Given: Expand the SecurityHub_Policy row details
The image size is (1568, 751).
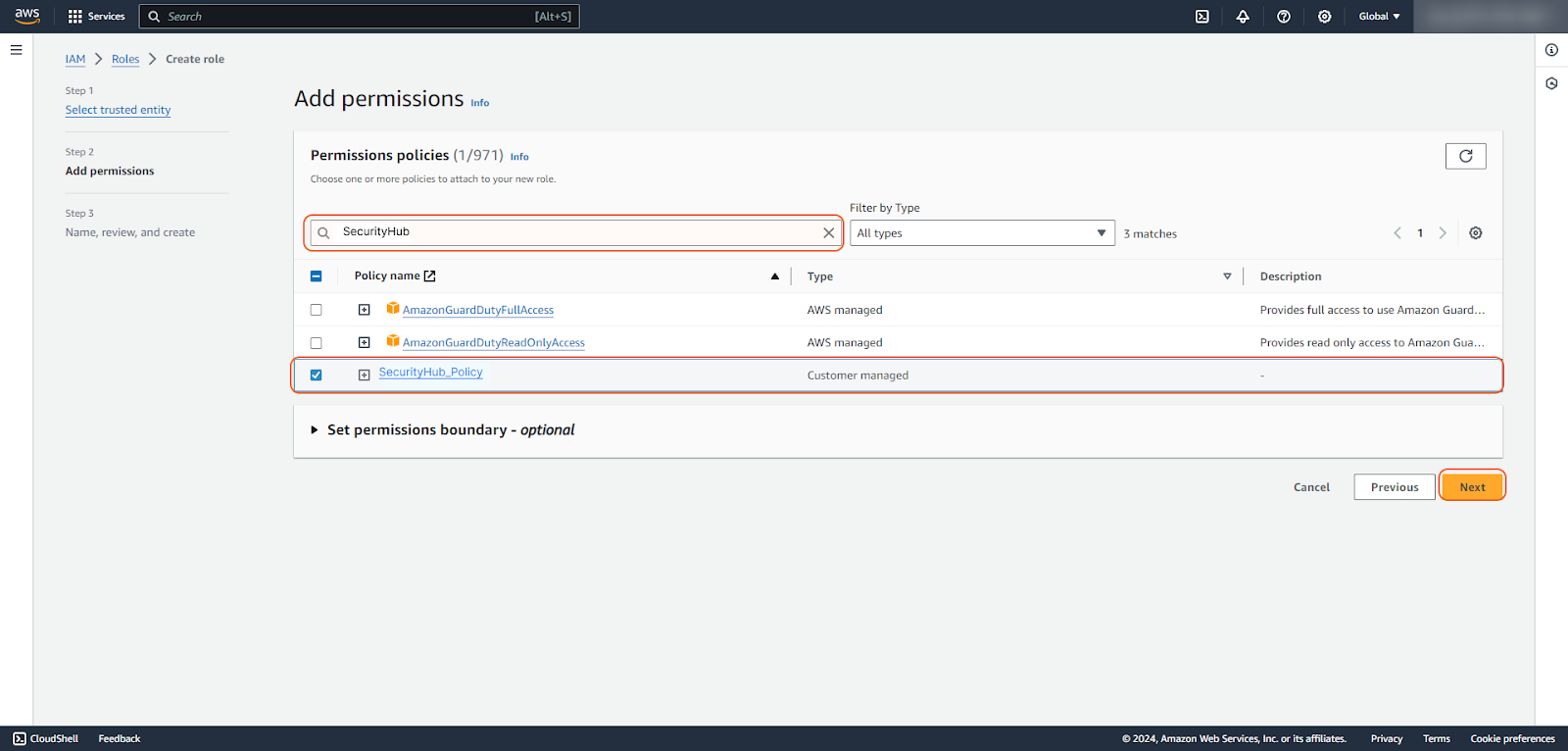Looking at the screenshot, I should [x=364, y=375].
